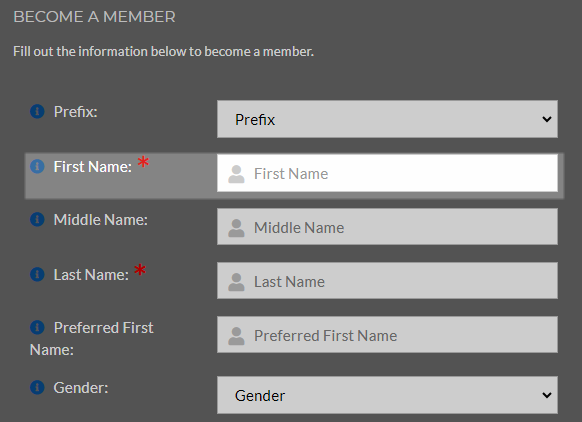Open the Prefix dropdown
The height and width of the screenshot is (422, 582).
pyautogui.click(x=387, y=119)
